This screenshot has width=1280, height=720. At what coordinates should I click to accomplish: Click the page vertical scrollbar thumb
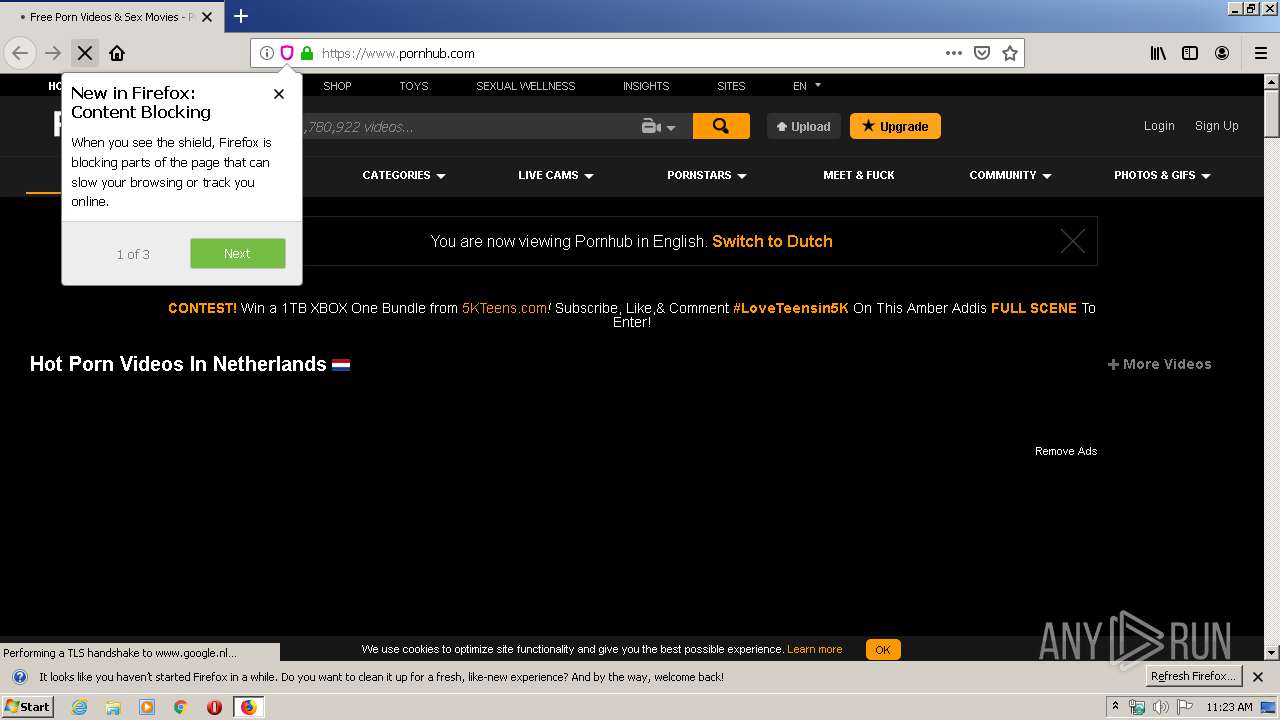tap(1272, 114)
